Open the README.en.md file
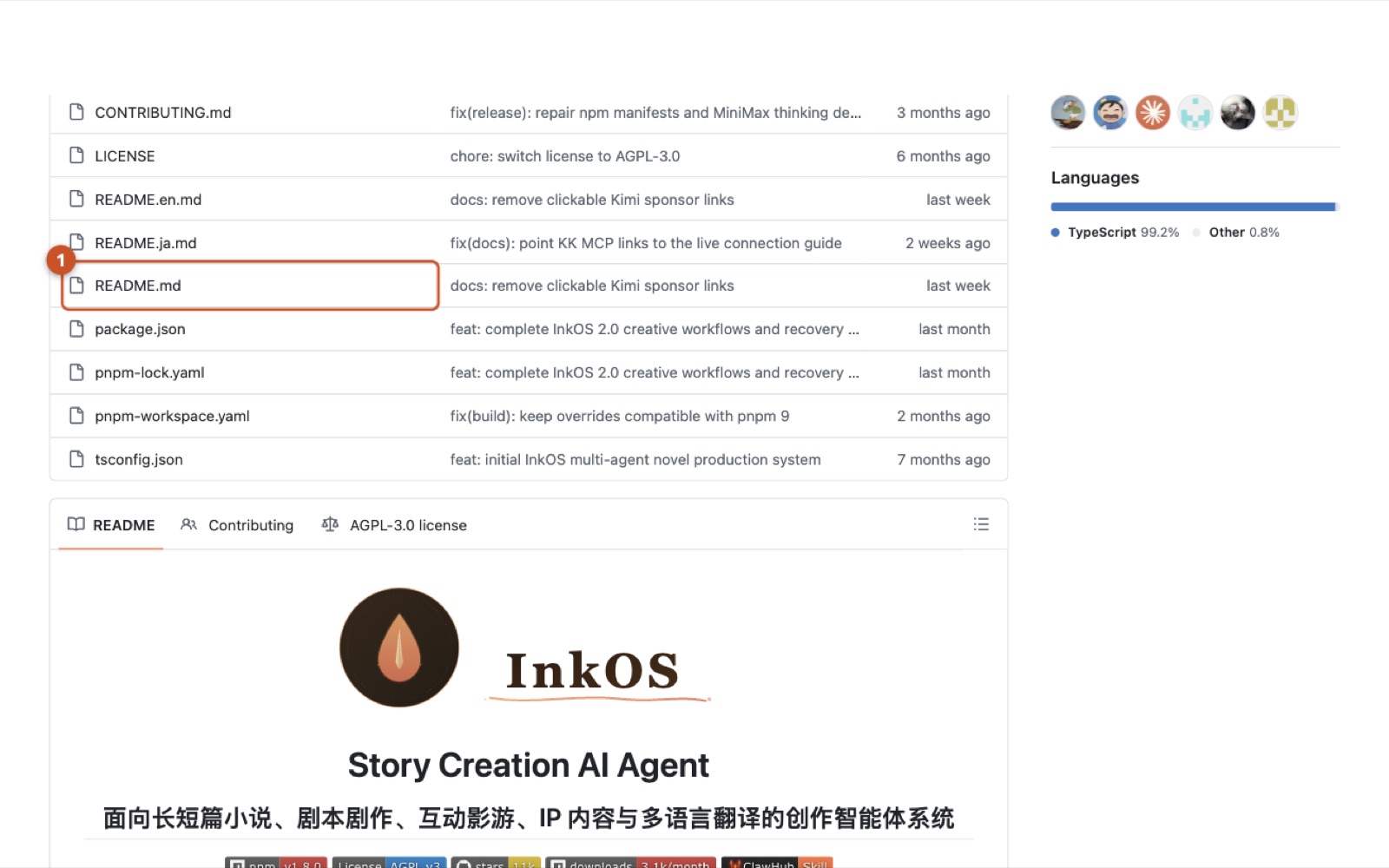This screenshot has height=868, width=1389. tap(148, 200)
